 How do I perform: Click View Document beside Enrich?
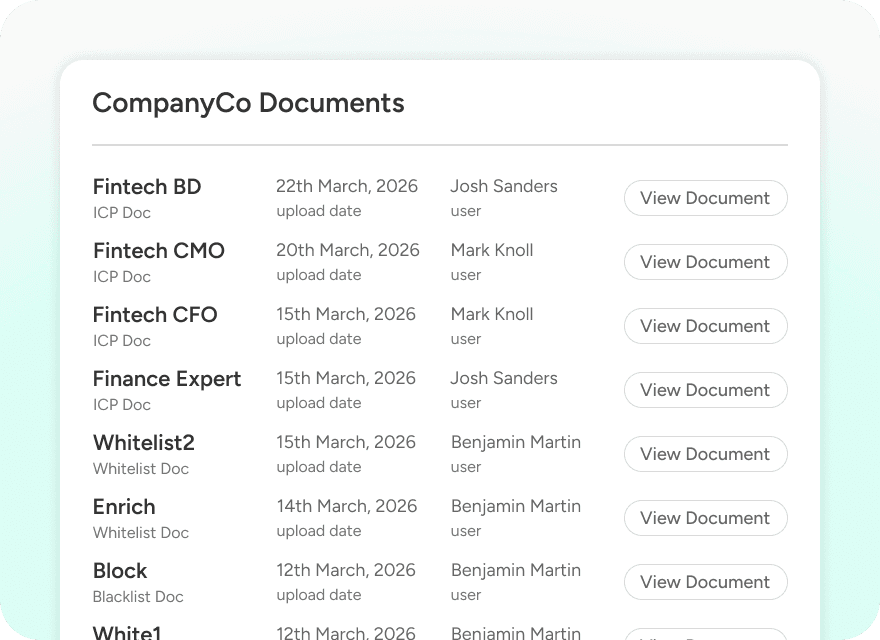click(705, 518)
